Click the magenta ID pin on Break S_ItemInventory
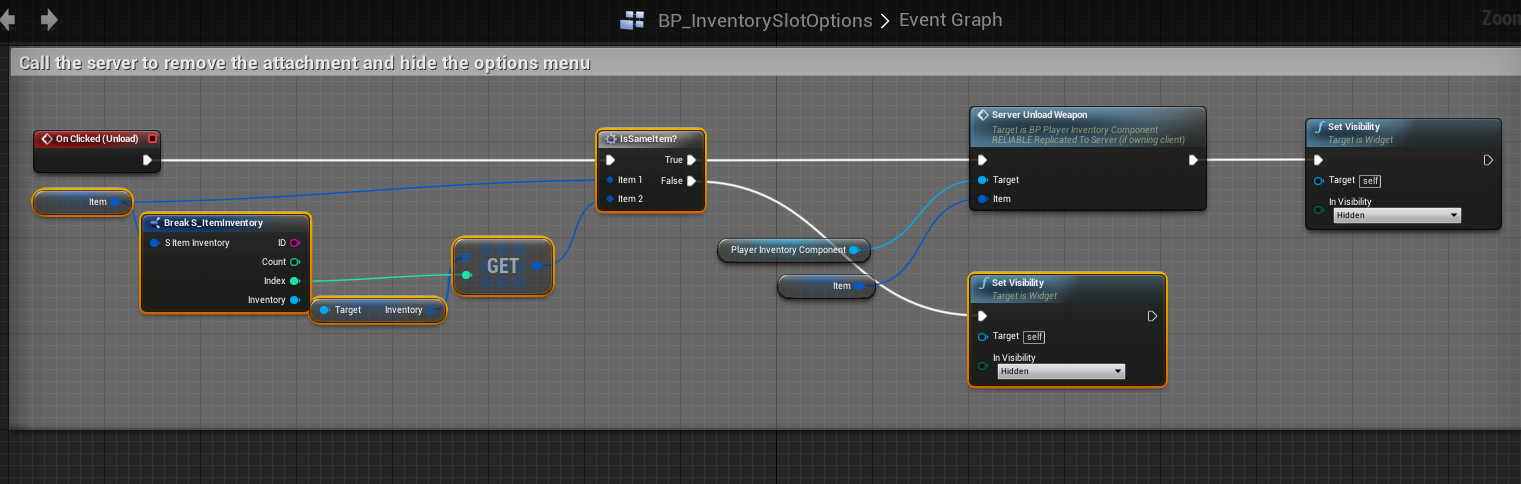 294,243
